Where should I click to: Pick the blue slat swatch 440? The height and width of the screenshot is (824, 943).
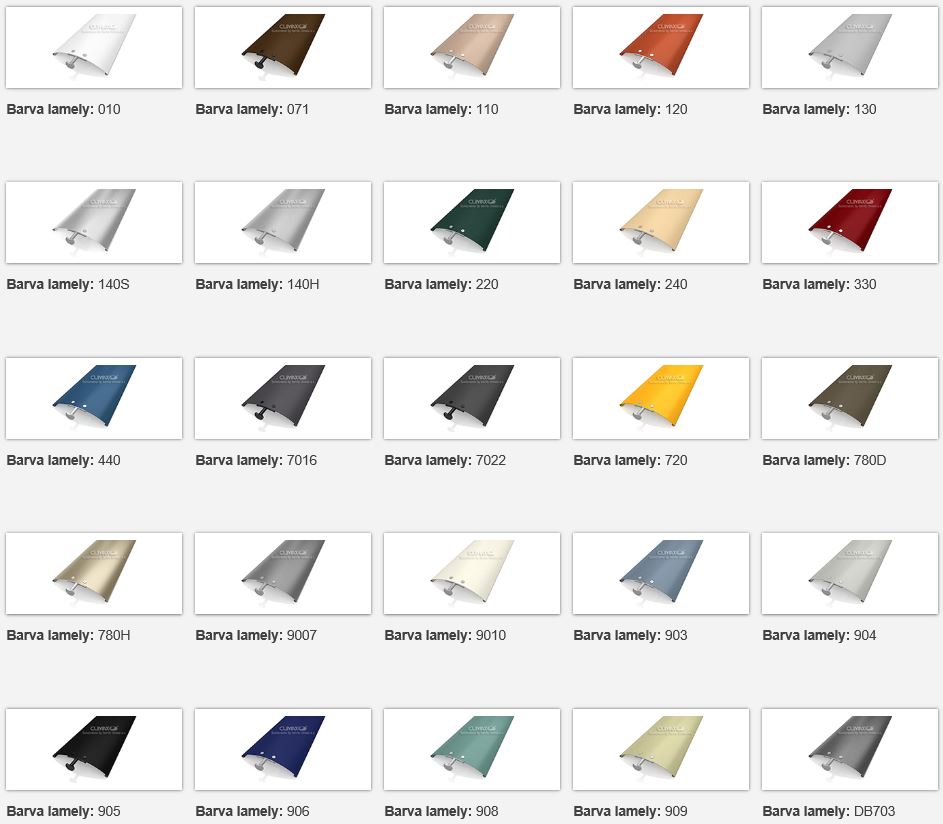coord(94,398)
